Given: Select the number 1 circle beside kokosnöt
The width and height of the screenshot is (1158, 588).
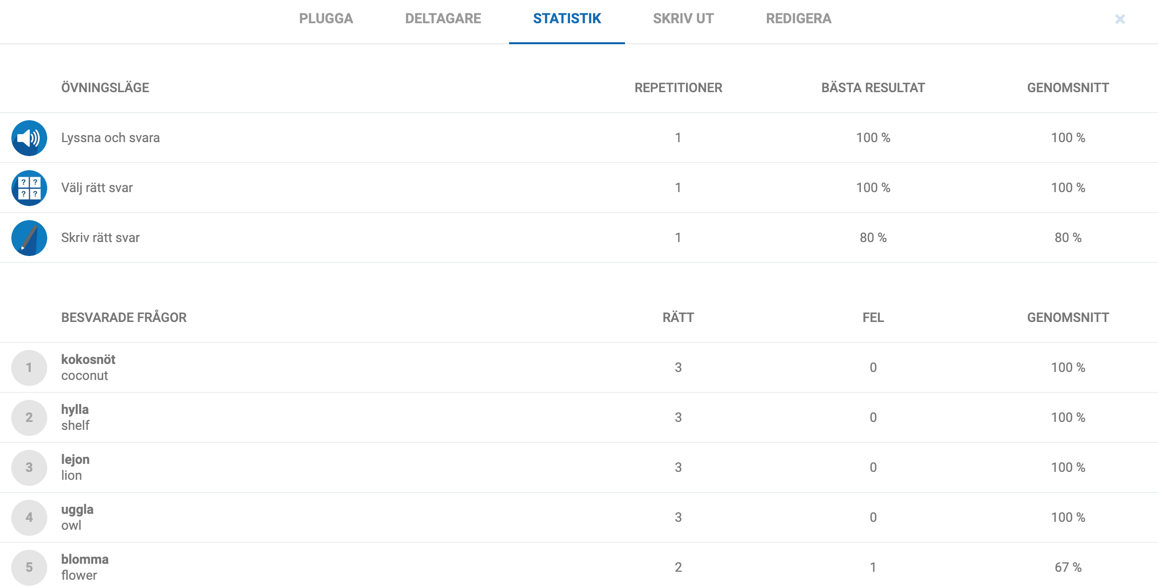Looking at the screenshot, I should pos(29,368).
